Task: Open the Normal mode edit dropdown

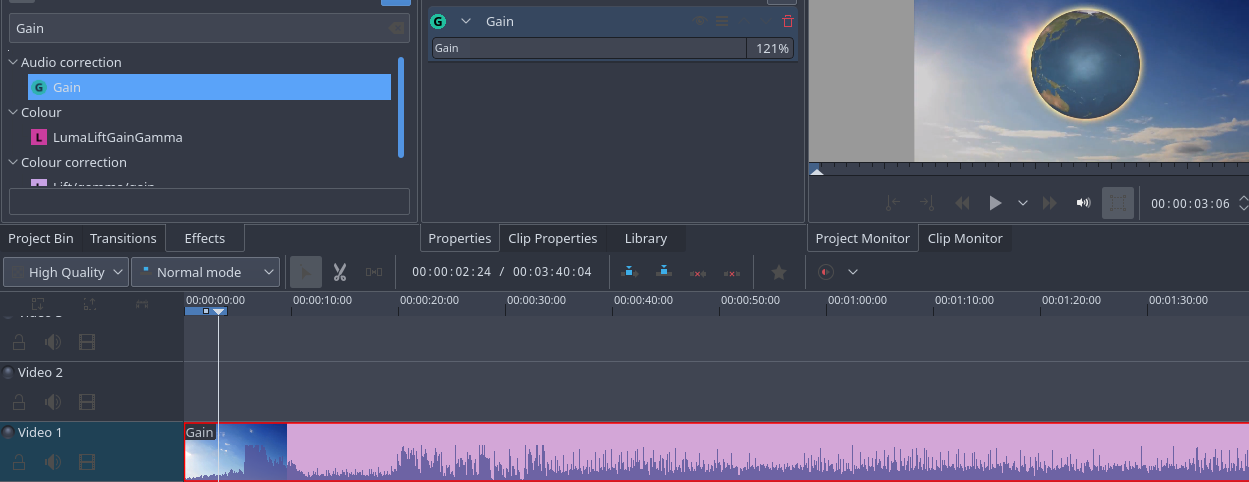Action: pyautogui.click(x=205, y=272)
